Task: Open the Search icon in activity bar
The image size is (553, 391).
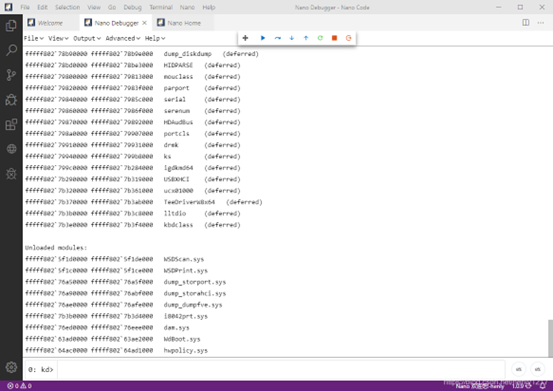Action: tap(11, 50)
